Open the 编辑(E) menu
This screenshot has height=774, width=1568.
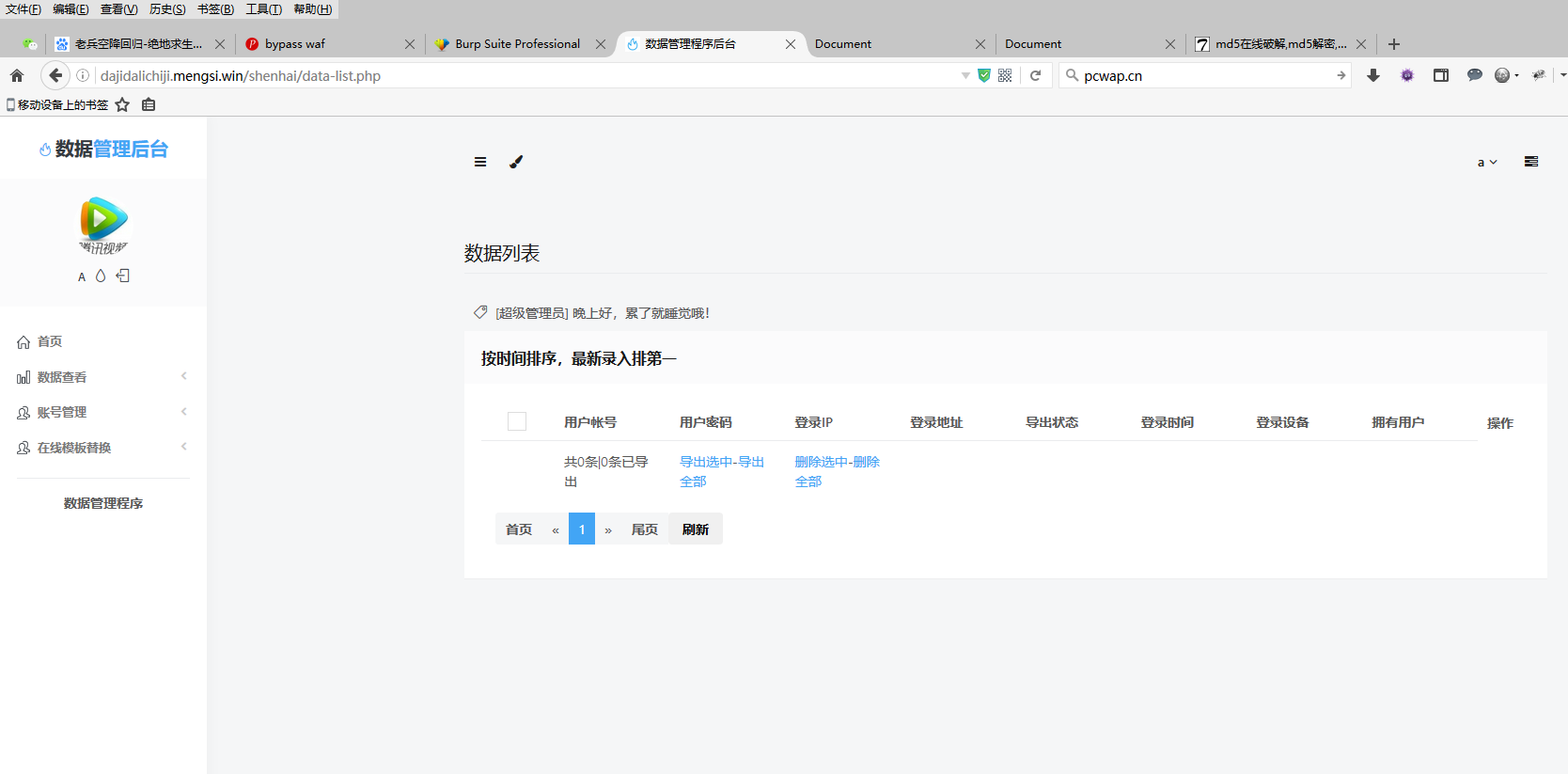tap(71, 8)
